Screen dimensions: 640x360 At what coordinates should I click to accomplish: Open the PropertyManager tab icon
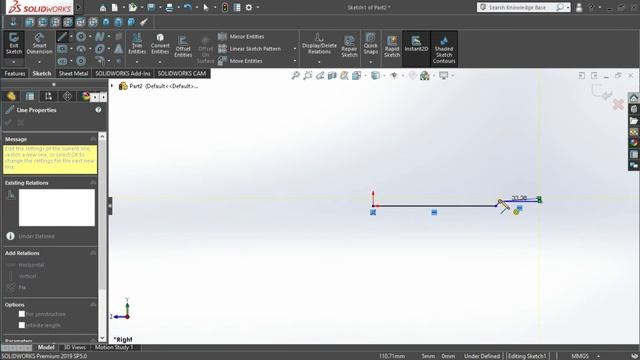30,96
